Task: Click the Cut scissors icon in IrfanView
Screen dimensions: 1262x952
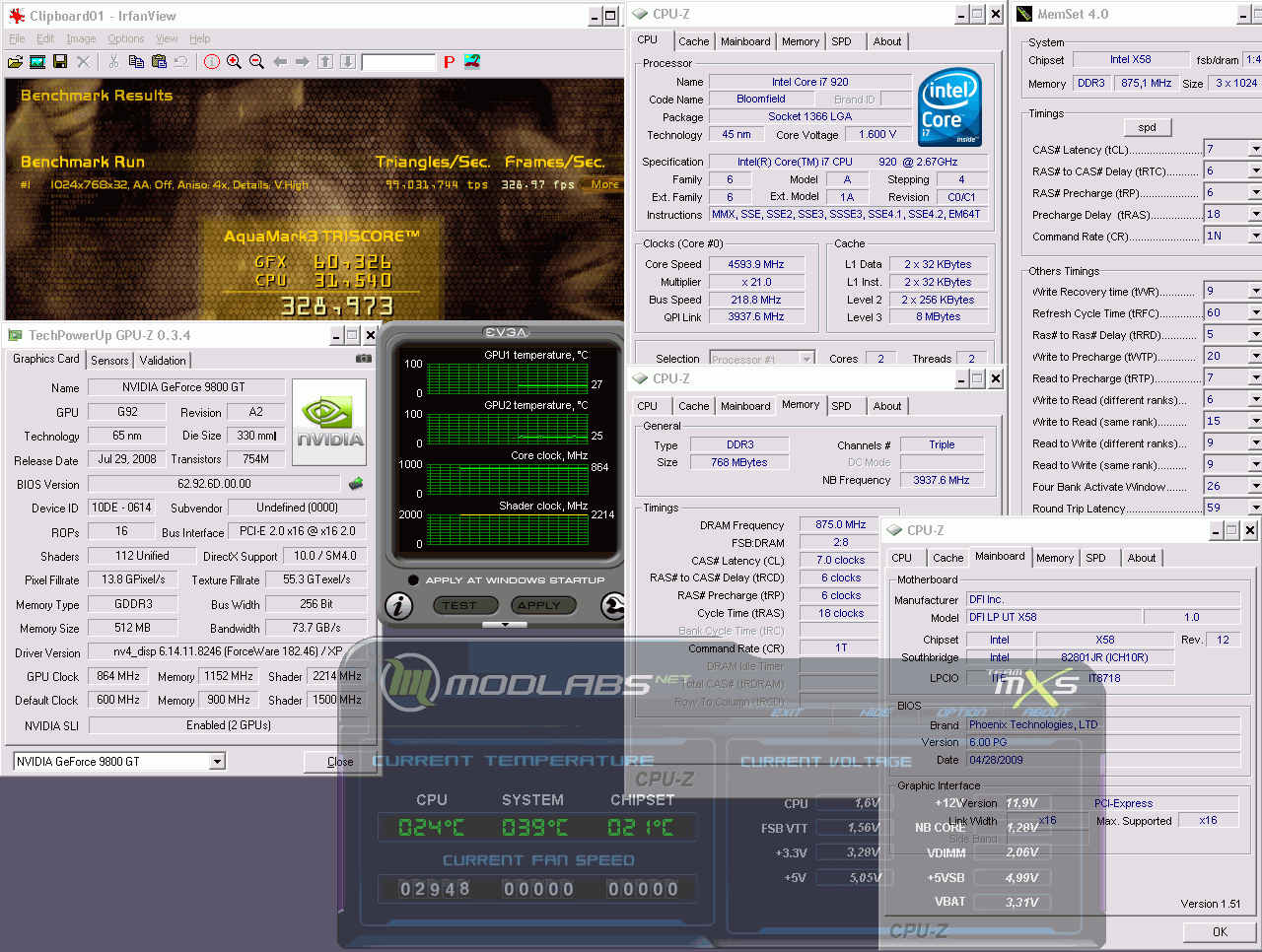Action: (113, 62)
